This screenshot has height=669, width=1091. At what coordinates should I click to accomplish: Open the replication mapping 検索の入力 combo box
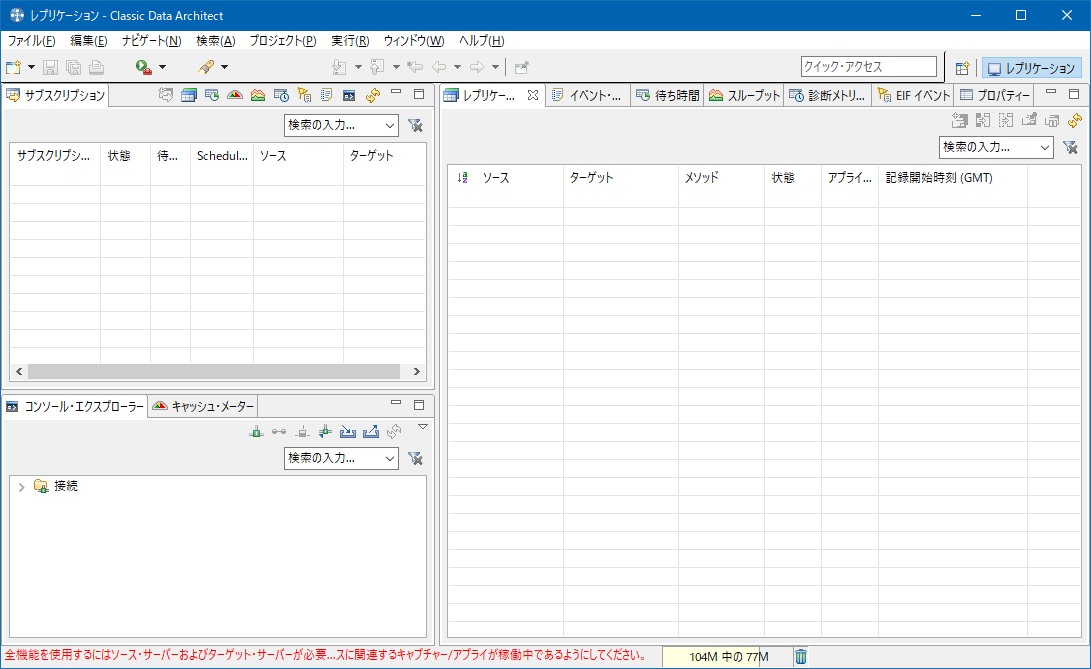click(996, 148)
